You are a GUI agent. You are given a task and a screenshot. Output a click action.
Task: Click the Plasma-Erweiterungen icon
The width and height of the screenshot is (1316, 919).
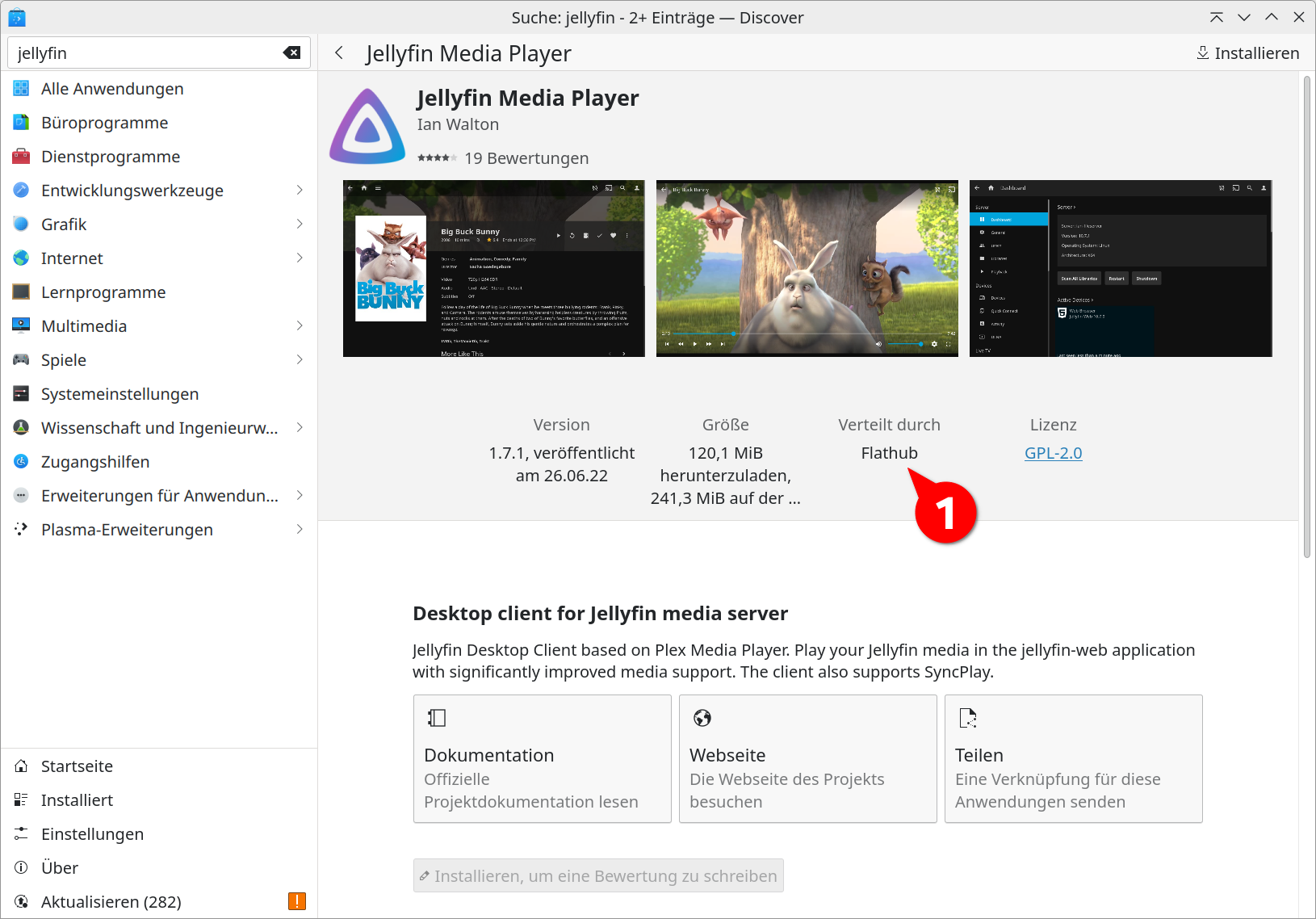pyautogui.click(x=21, y=530)
